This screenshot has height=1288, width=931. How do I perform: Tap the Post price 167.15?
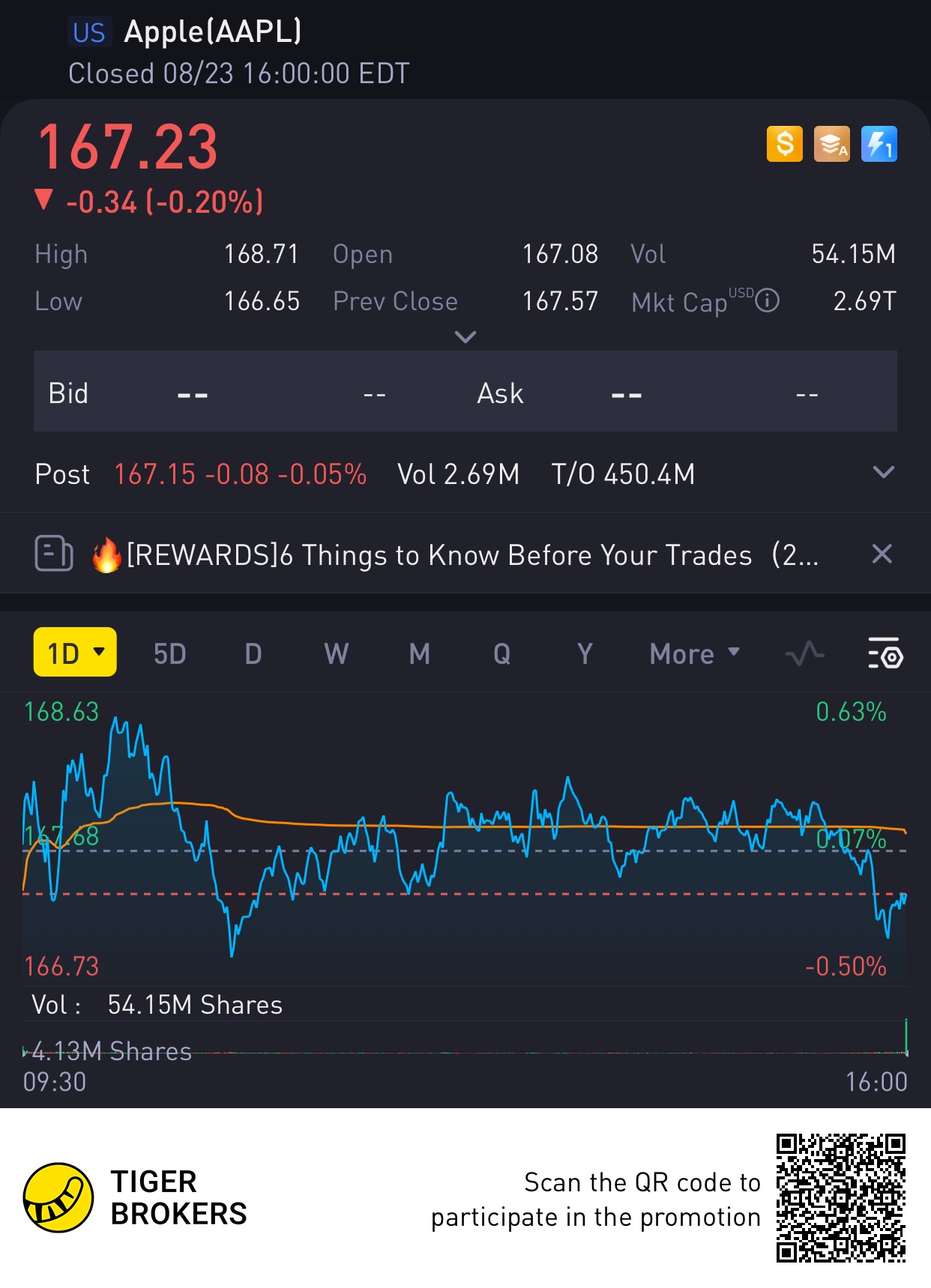pos(154,474)
